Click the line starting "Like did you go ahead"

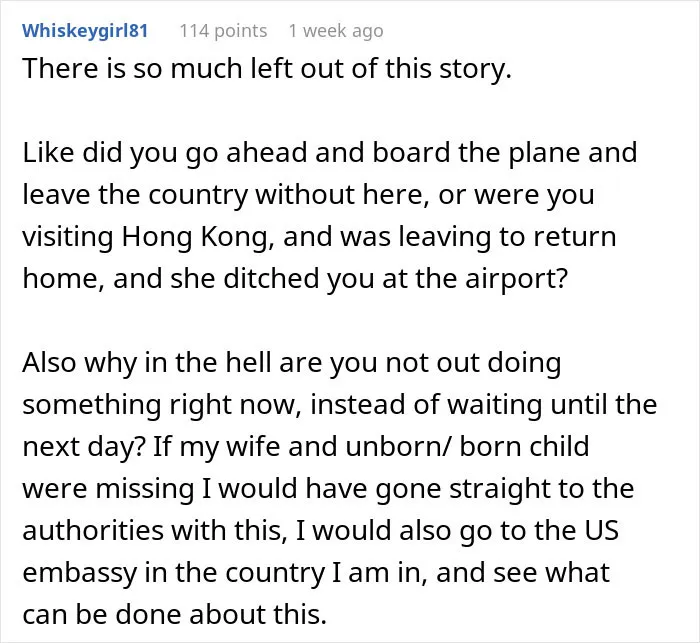tap(330, 153)
